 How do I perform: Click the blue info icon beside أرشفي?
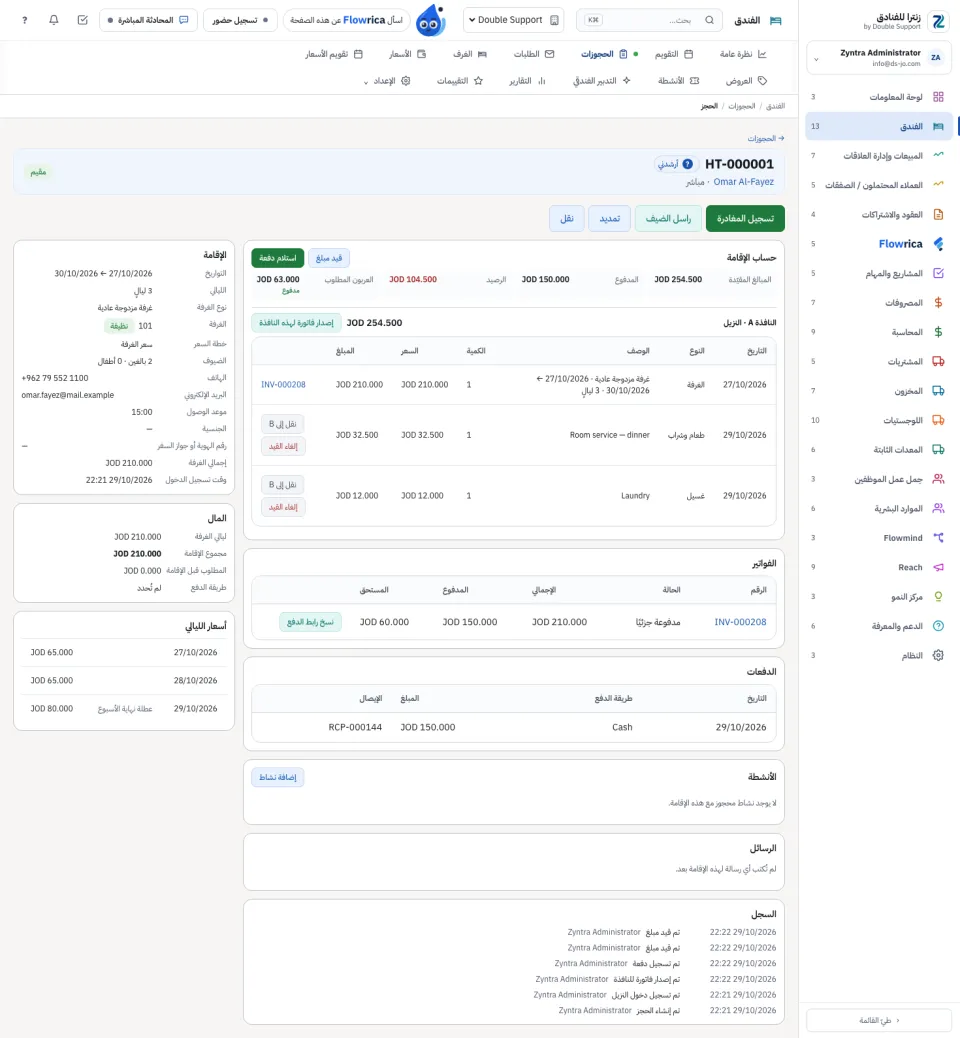[688, 164]
